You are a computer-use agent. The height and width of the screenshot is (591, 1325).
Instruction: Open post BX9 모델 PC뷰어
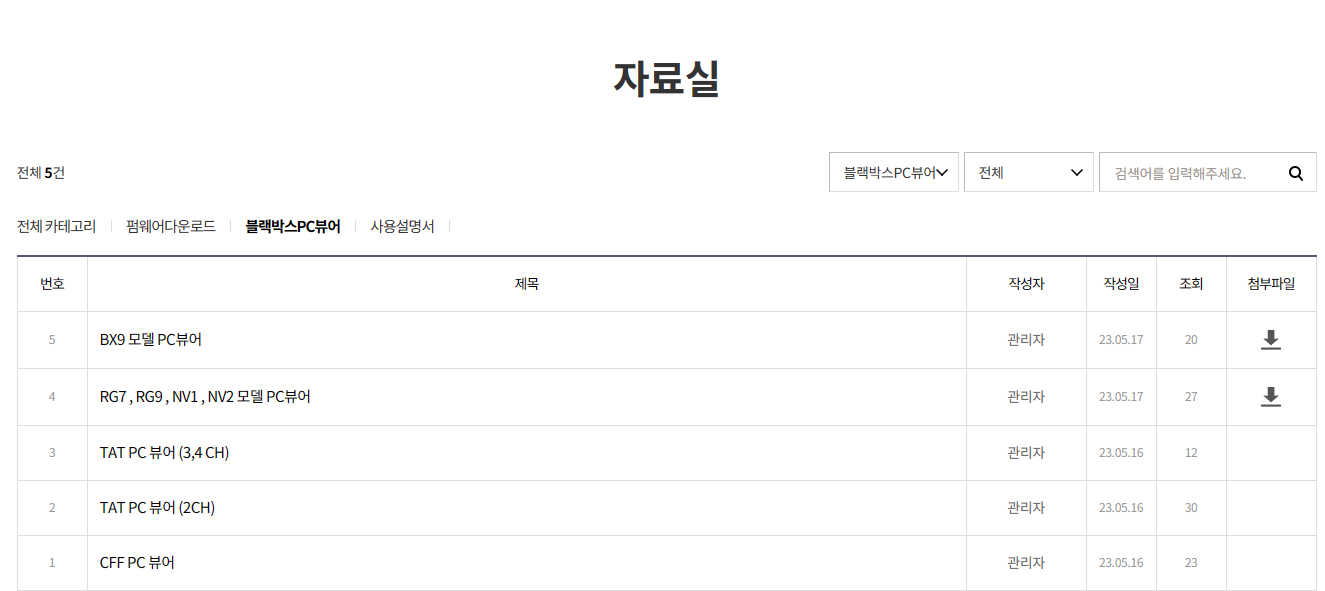point(151,340)
